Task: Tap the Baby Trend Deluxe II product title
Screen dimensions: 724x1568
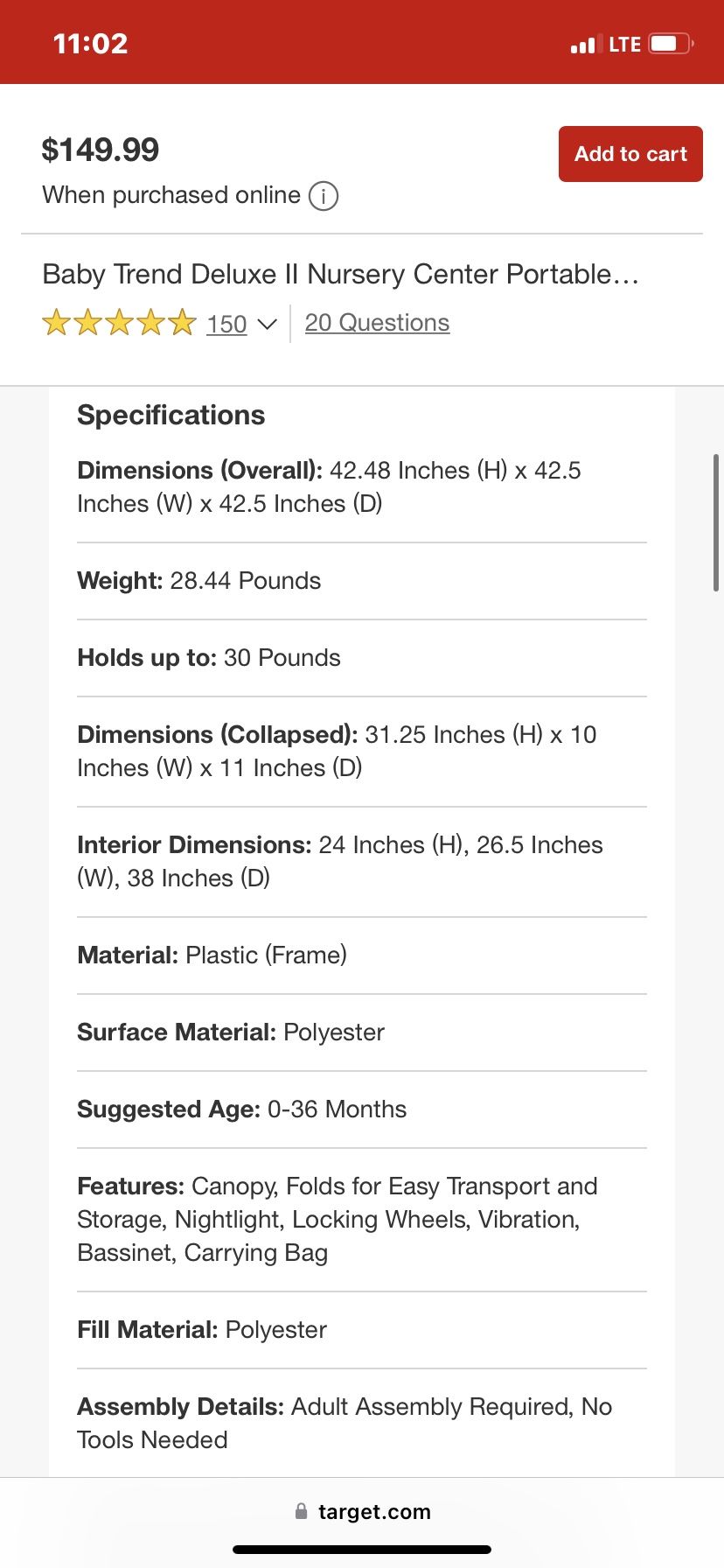Action: click(x=341, y=275)
